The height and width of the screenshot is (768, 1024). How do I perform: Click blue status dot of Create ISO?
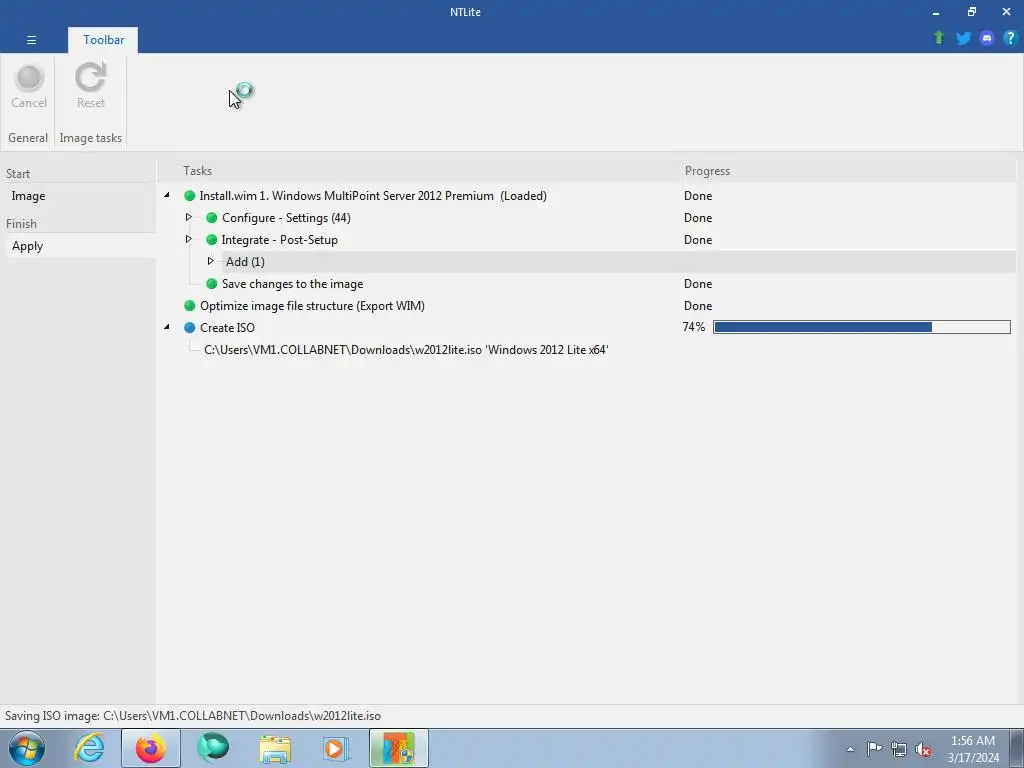point(190,328)
